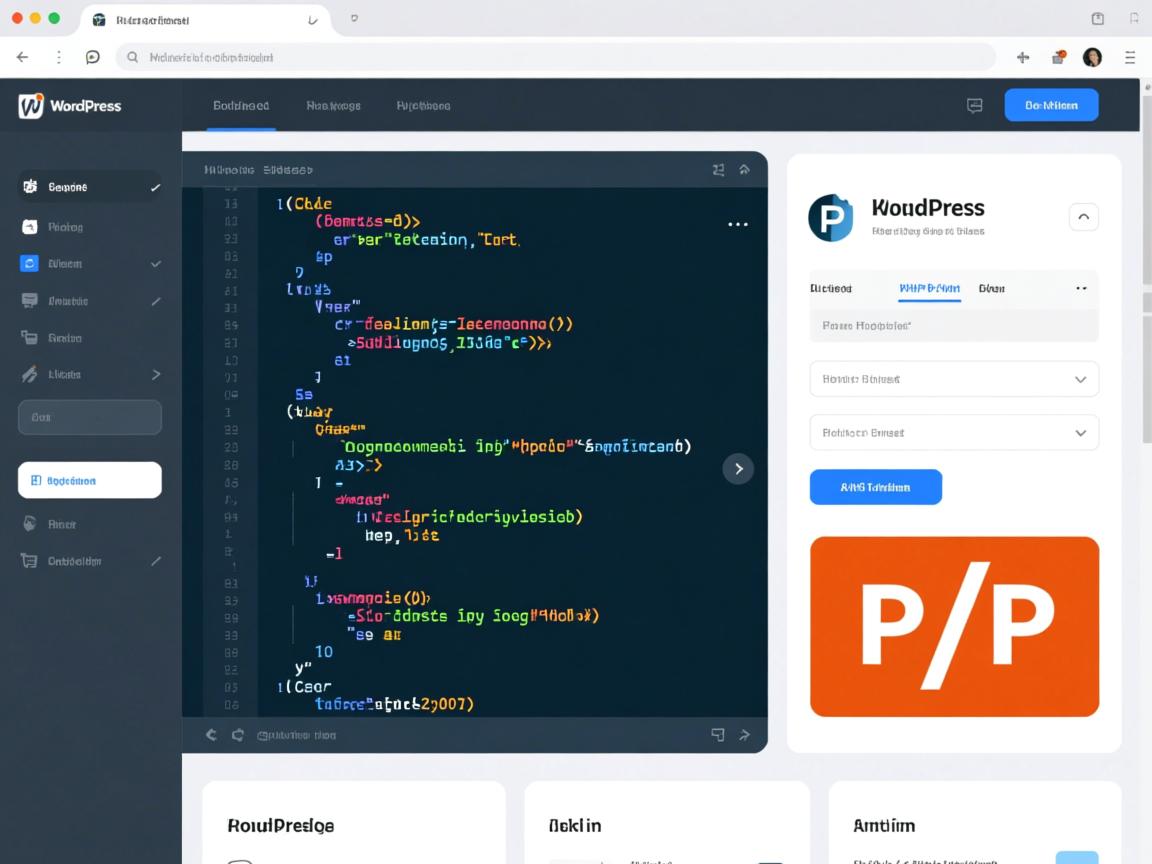Open the first dropdown in the plugin details panel

(x=953, y=379)
